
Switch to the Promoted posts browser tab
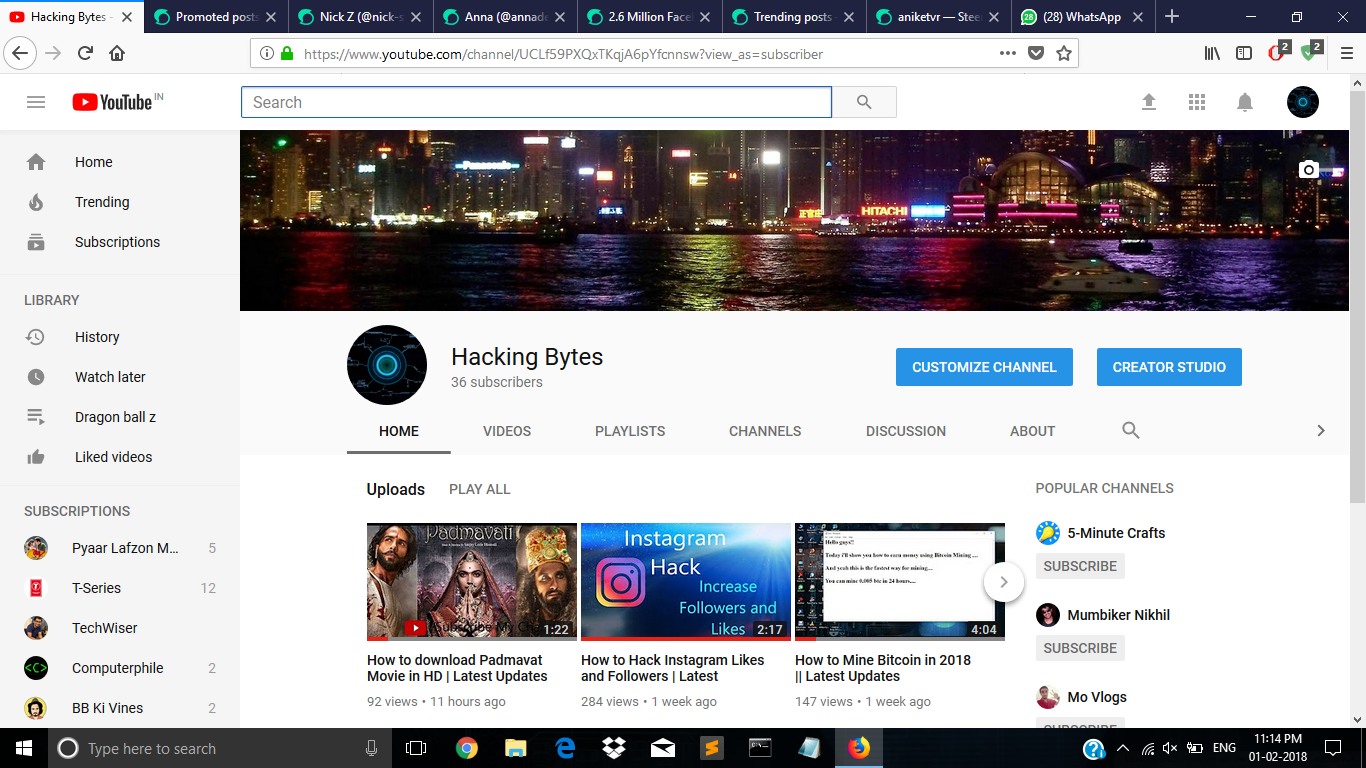coord(217,17)
